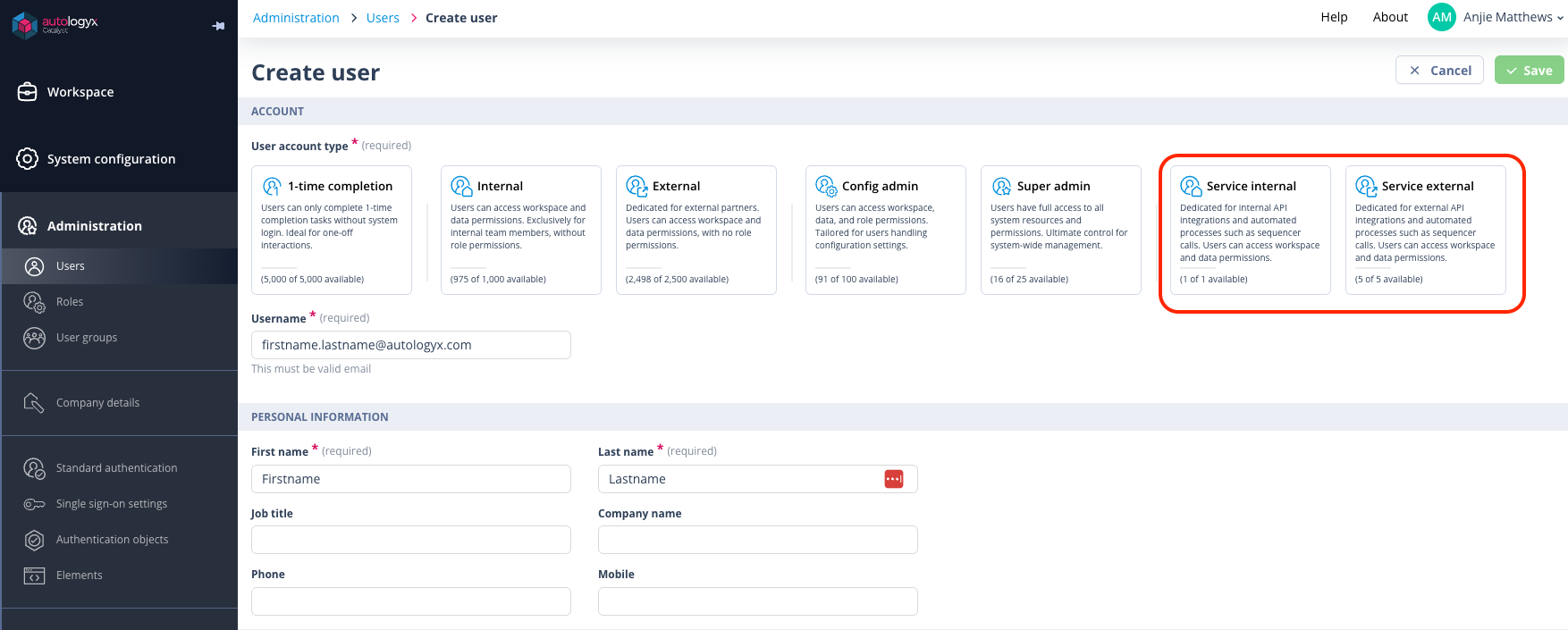
Task: Click the Administration breadcrumb link
Action: point(296,18)
